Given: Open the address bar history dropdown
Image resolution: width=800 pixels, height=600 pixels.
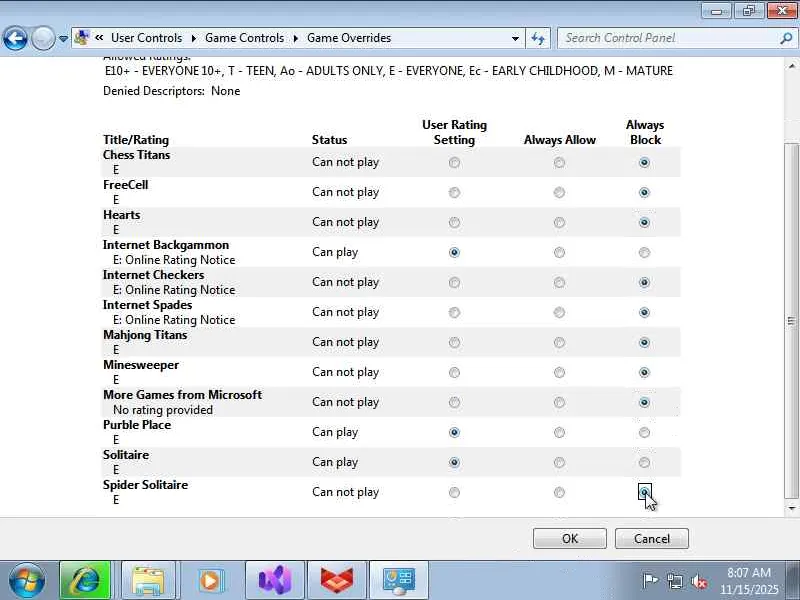Looking at the screenshot, I should (x=515, y=38).
